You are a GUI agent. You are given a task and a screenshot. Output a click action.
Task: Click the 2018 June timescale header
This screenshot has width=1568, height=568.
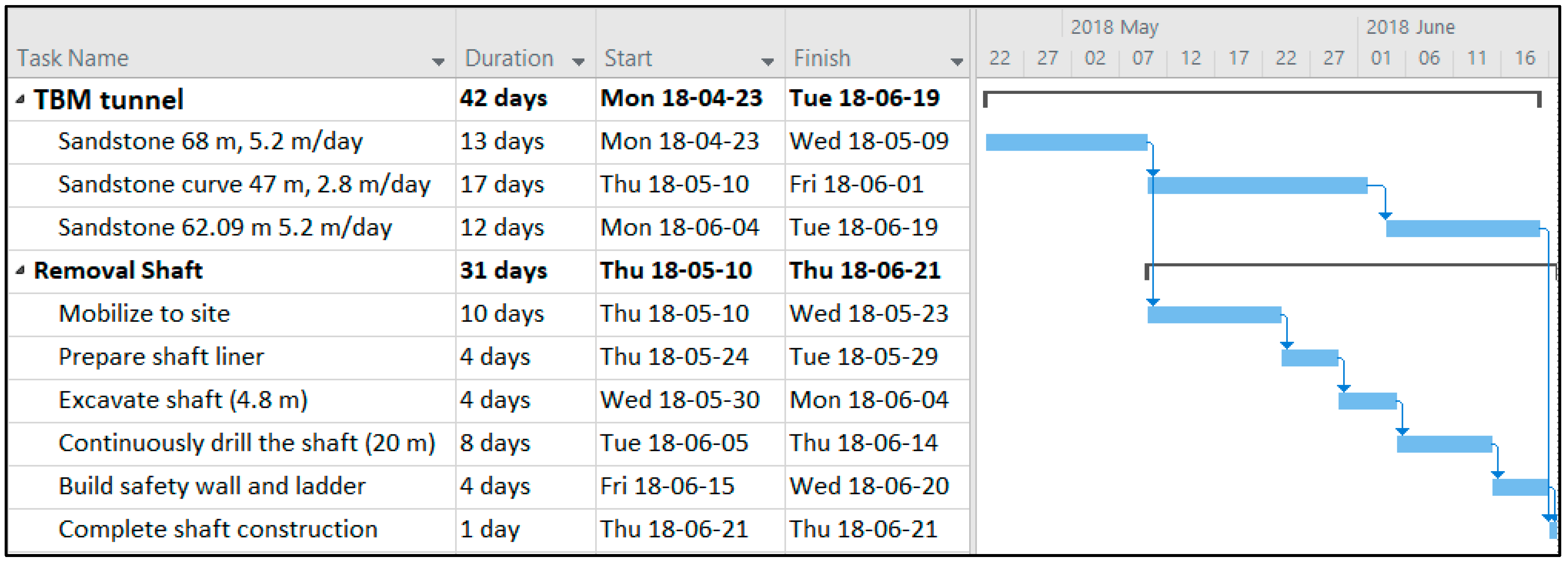1410,27
